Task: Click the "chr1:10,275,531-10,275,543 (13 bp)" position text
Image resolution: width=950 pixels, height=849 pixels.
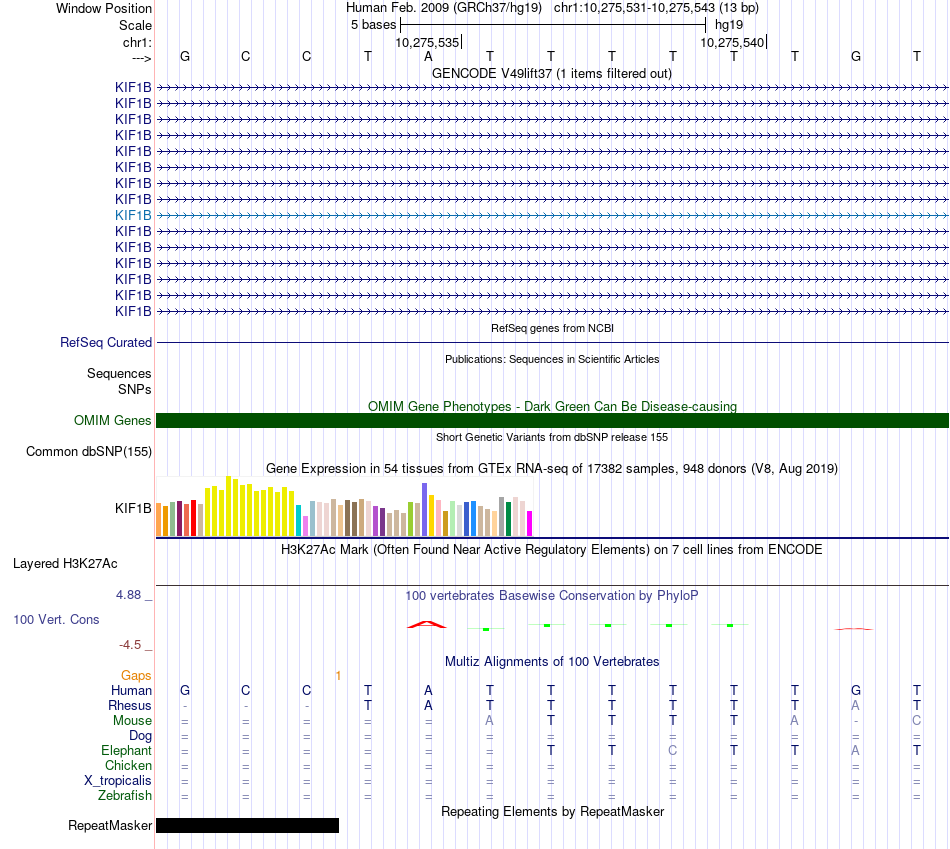Action: pyautogui.click(x=656, y=8)
